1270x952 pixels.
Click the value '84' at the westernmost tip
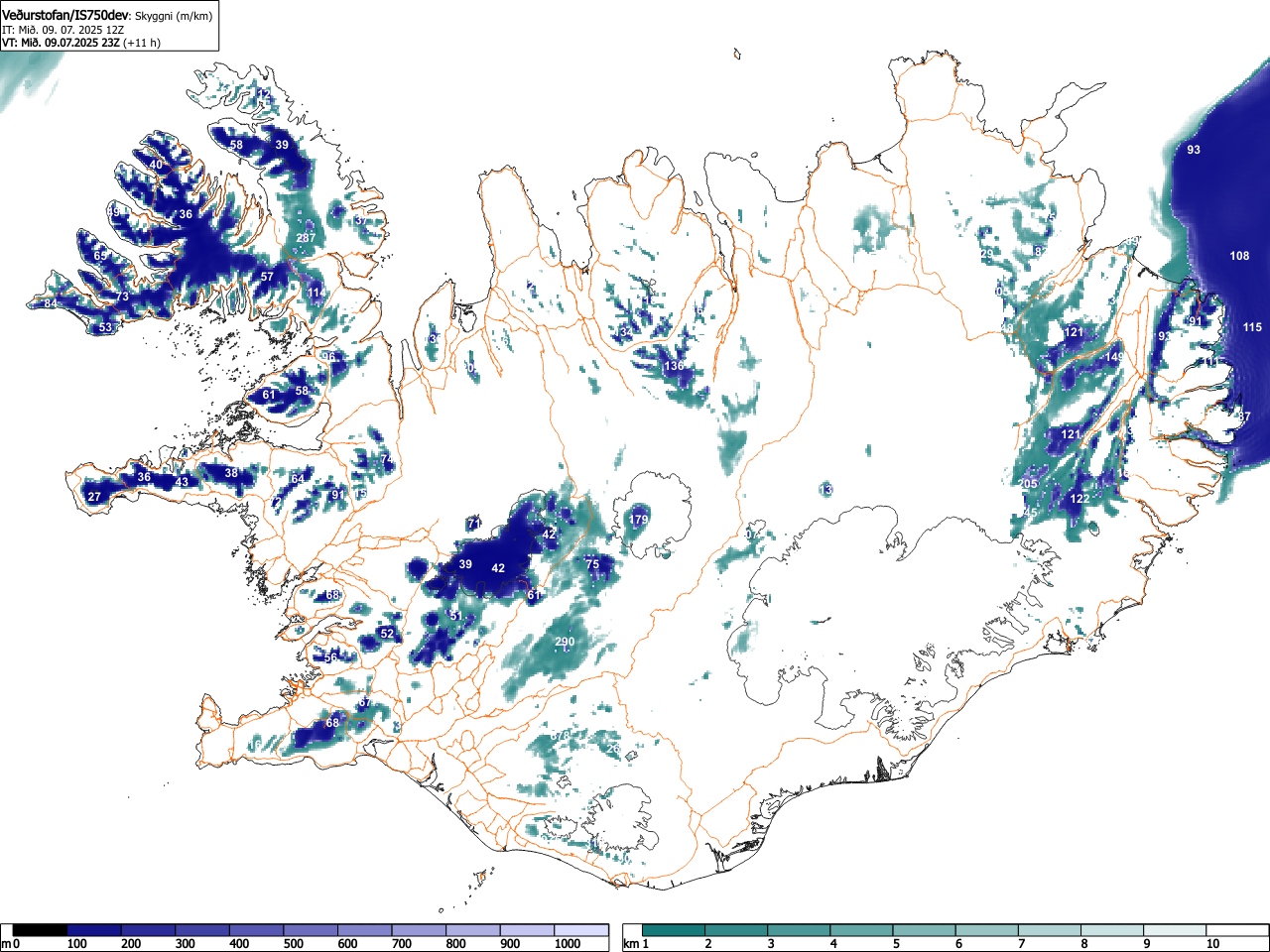point(51,303)
